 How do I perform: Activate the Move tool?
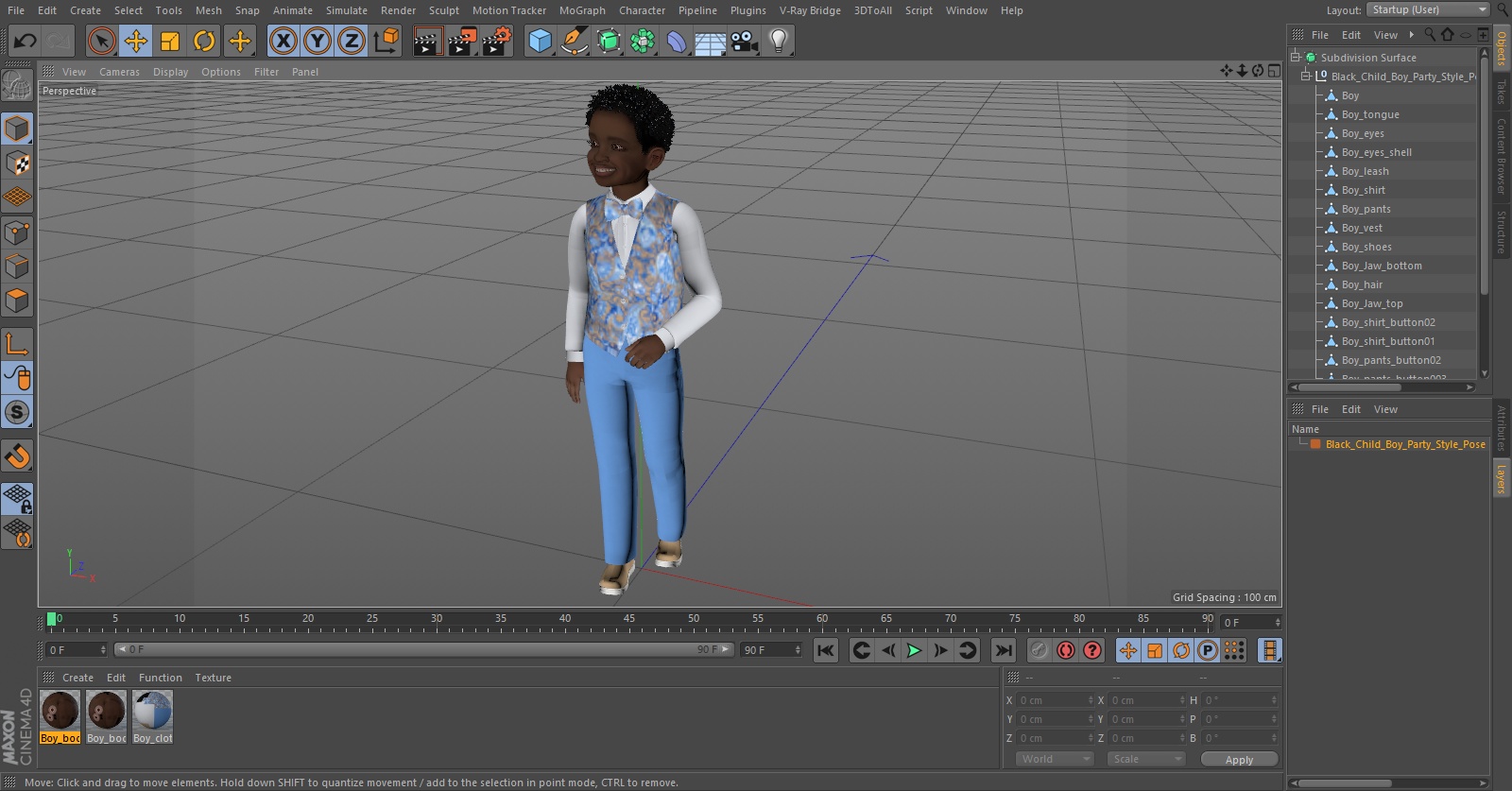point(136,41)
